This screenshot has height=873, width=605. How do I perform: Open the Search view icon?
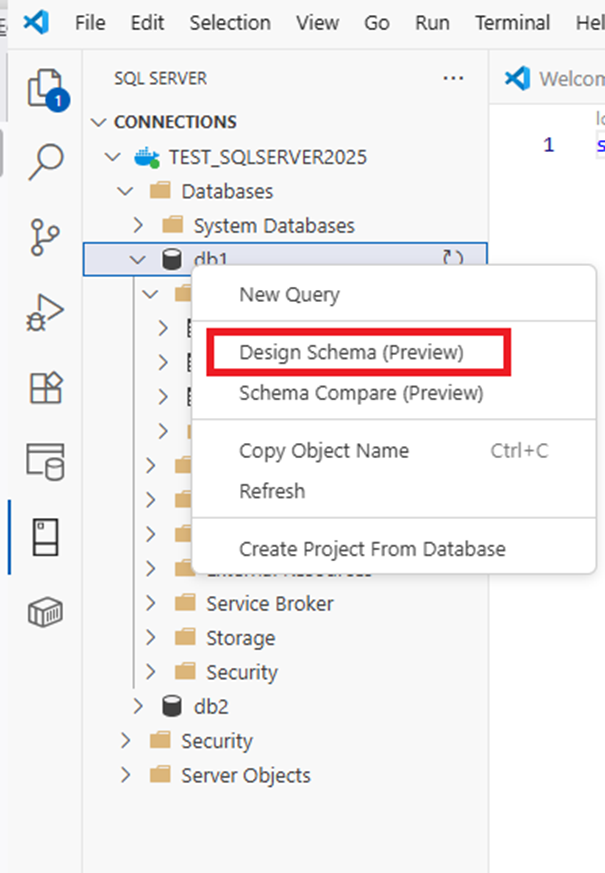click(x=46, y=162)
